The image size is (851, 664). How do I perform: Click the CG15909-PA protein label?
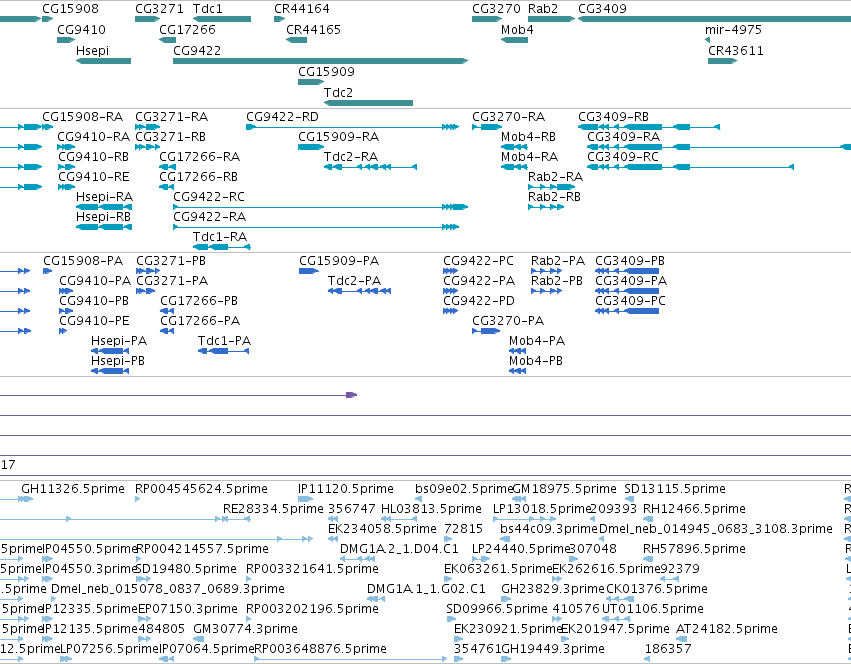click(x=339, y=261)
